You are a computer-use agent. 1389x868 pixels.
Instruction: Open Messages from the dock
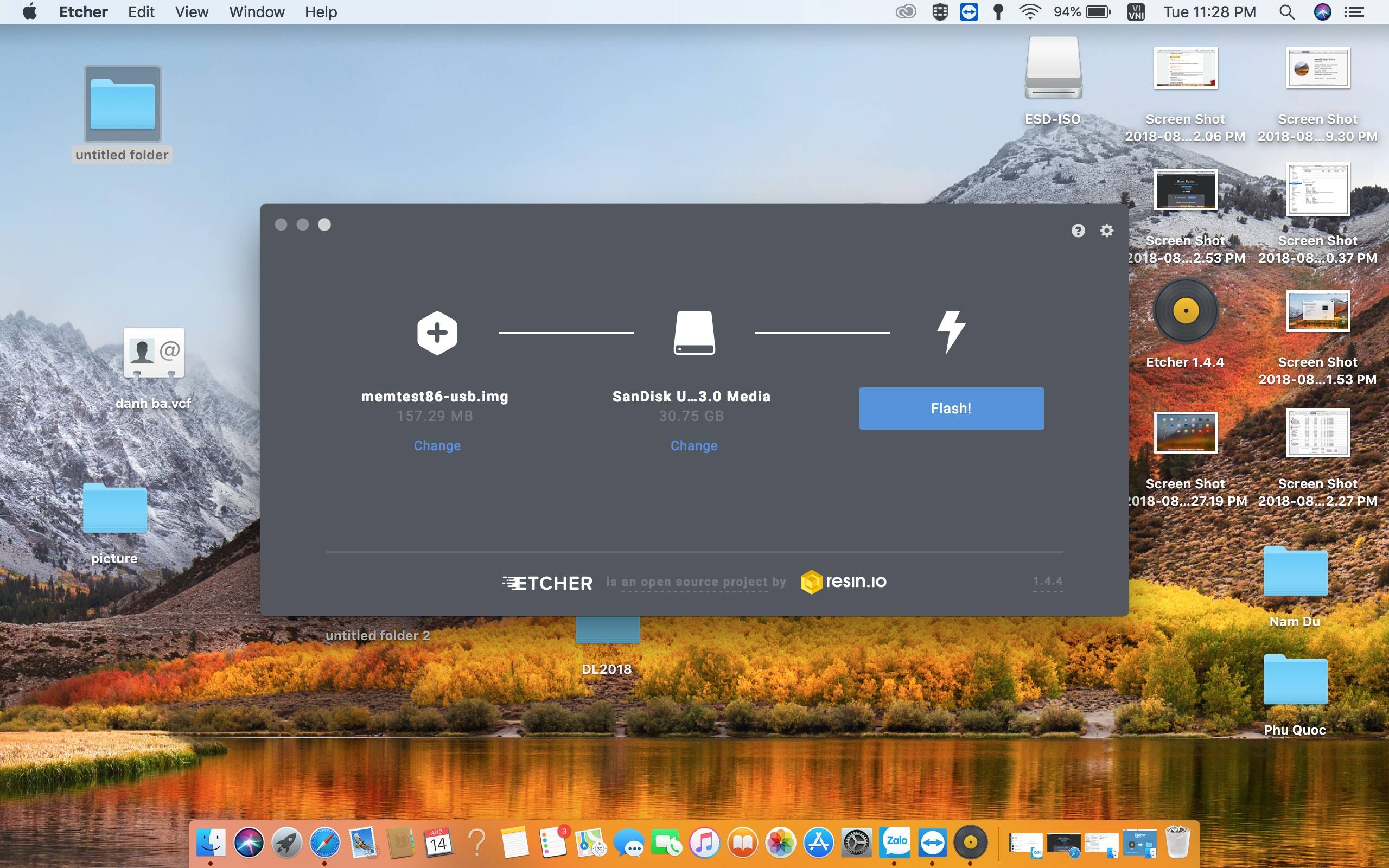coord(628,843)
